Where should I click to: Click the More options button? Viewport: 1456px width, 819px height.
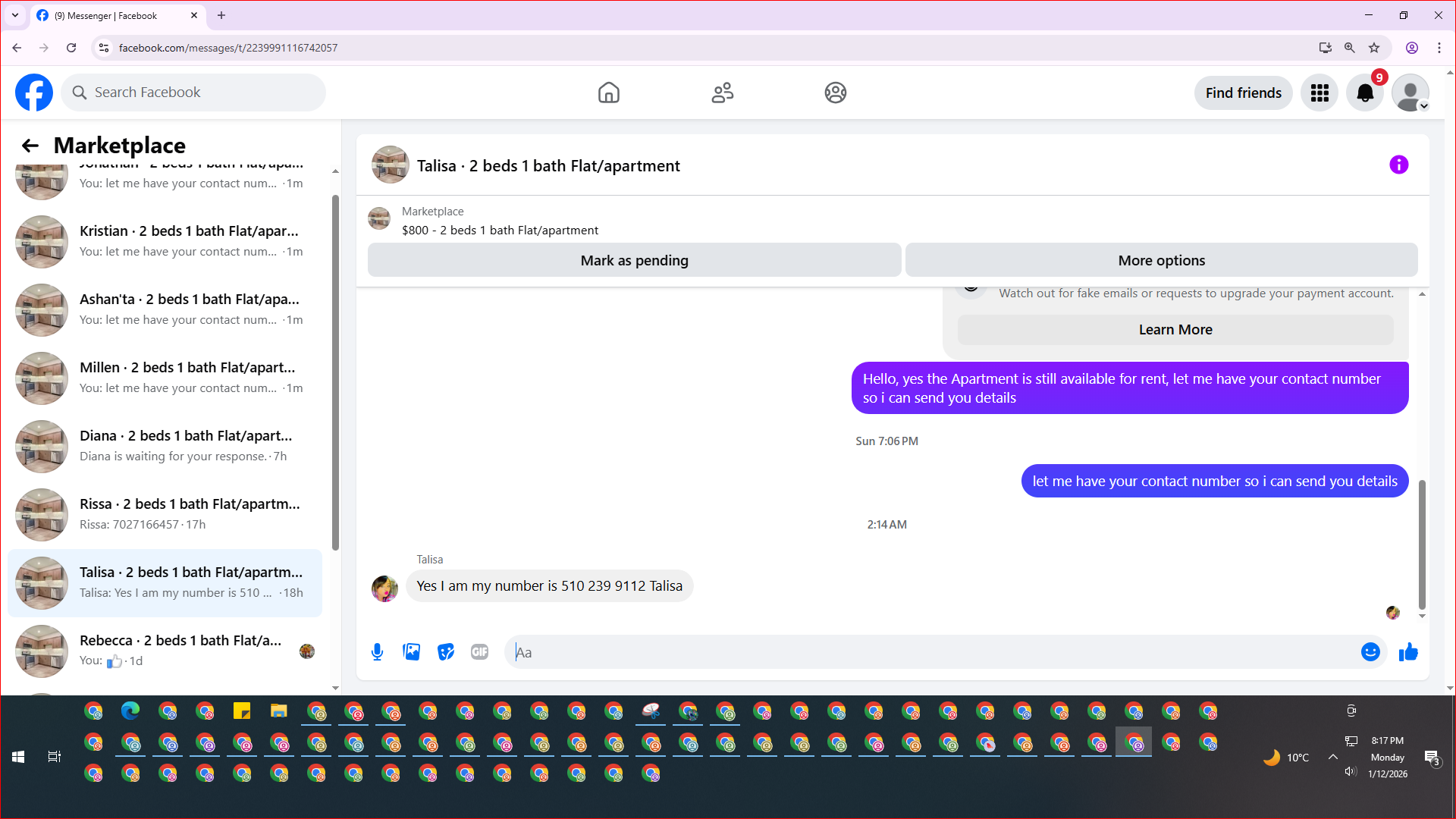[x=1161, y=261]
